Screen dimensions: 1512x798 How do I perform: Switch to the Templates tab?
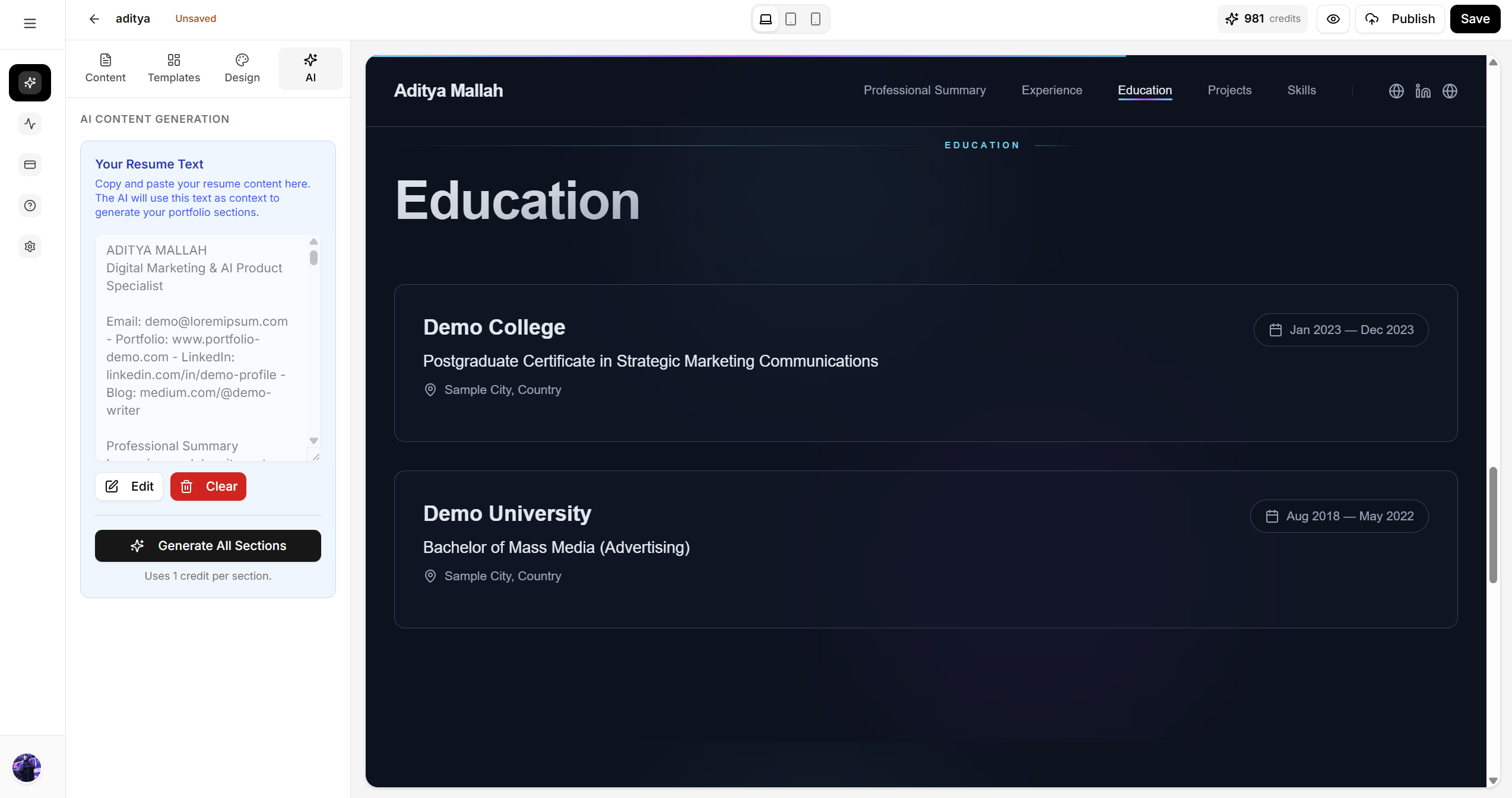pos(173,68)
